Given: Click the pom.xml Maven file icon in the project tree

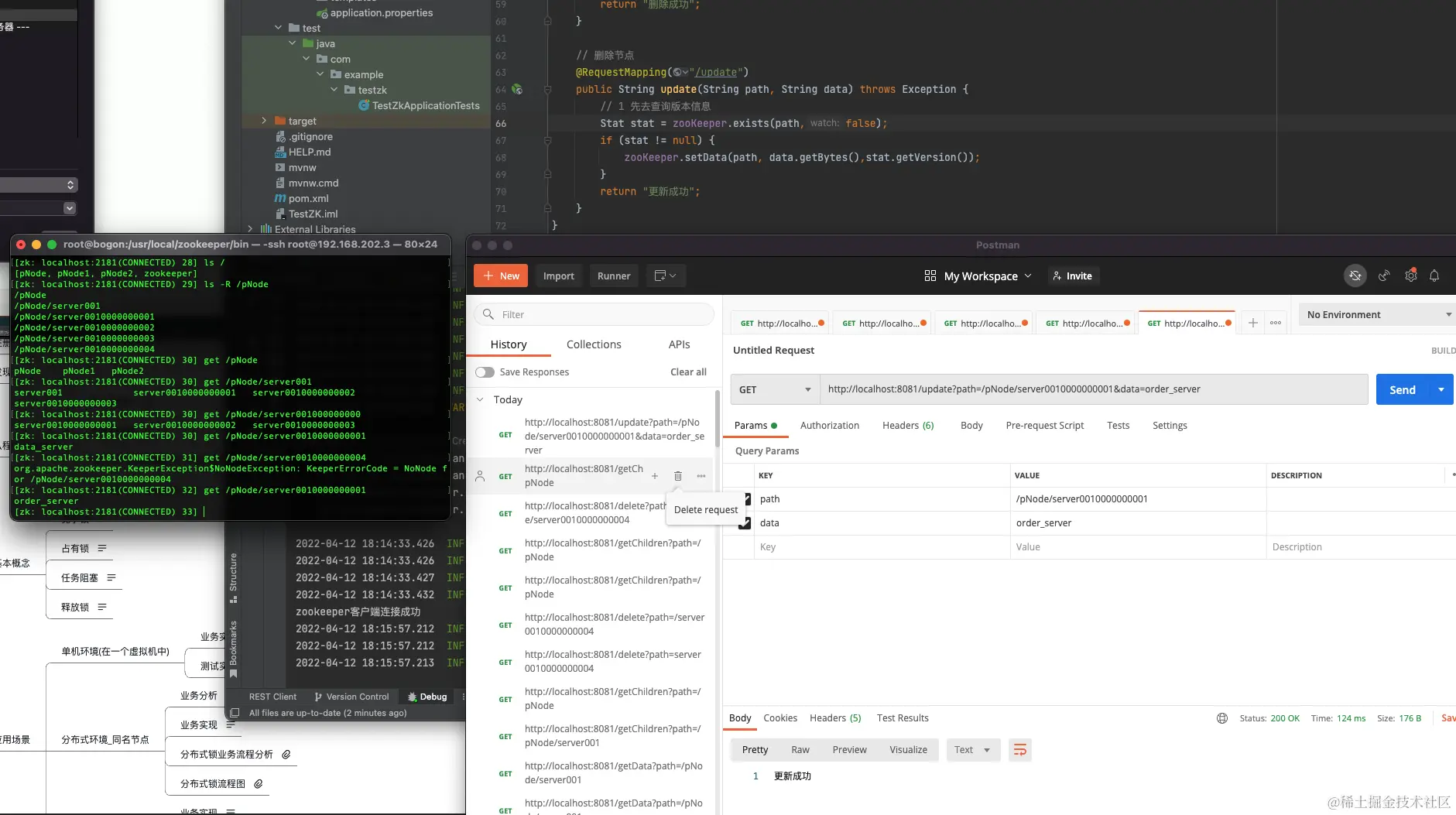Looking at the screenshot, I should click(x=280, y=198).
